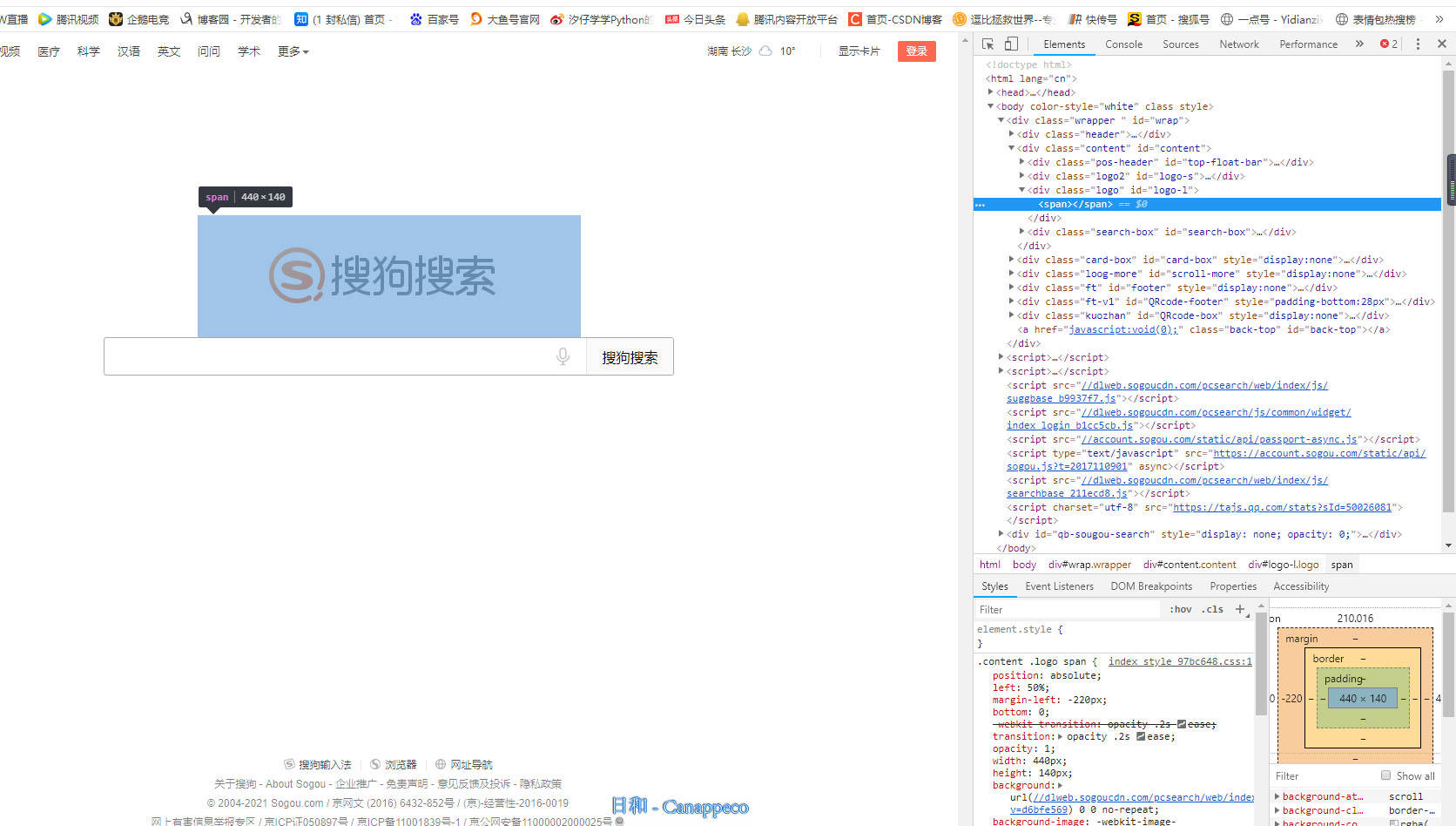
Task: Open the 腾讯内容开放平台 bookmark
Action: [x=786, y=19]
